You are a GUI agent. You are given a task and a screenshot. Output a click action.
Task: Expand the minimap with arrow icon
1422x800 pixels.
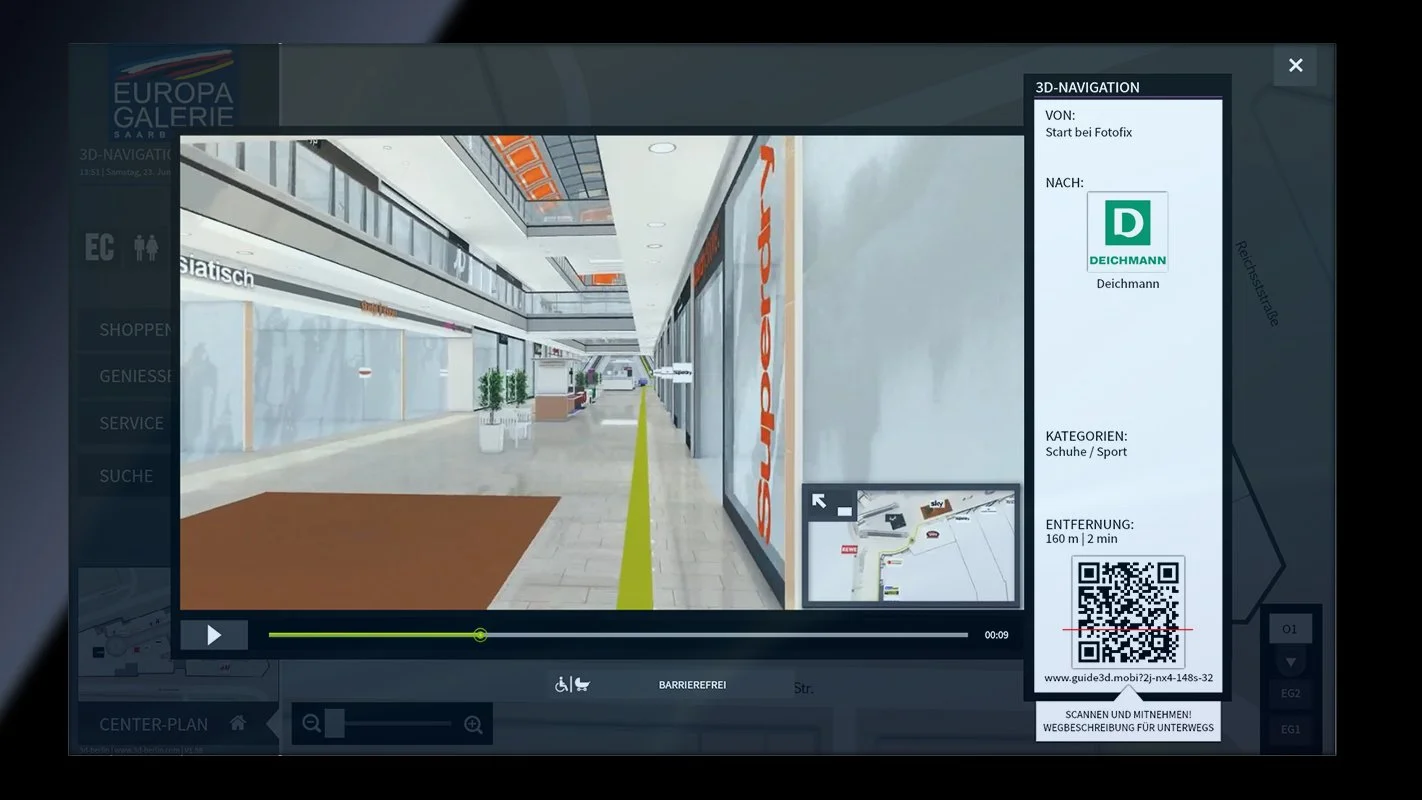(x=819, y=501)
